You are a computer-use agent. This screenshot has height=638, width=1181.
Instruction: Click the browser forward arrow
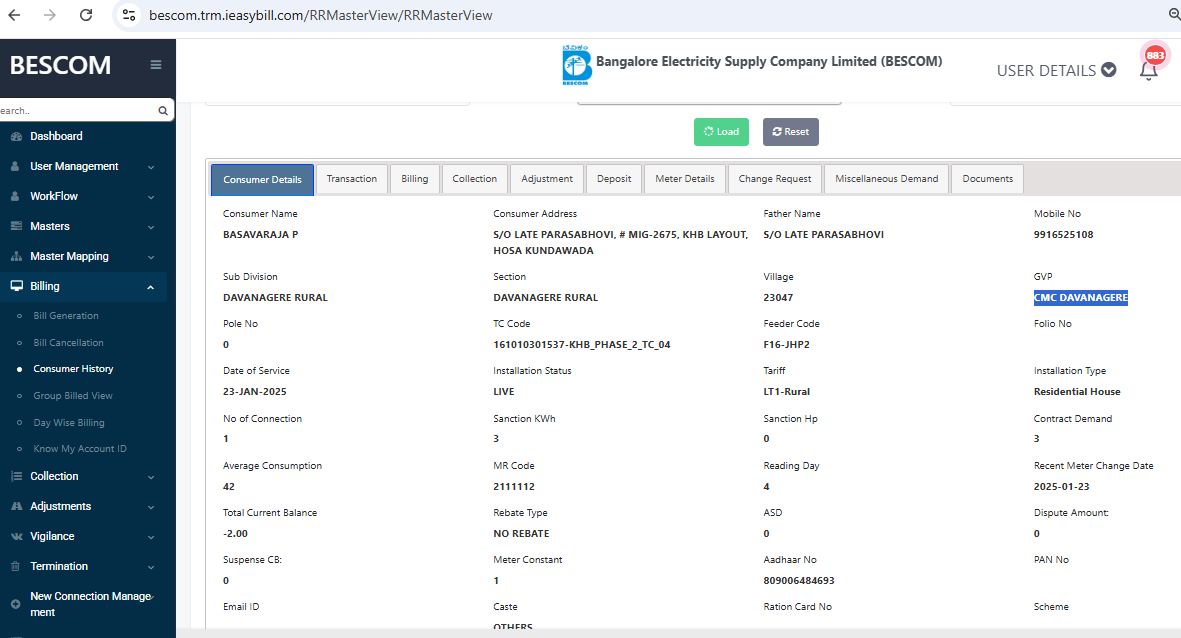[50, 15]
